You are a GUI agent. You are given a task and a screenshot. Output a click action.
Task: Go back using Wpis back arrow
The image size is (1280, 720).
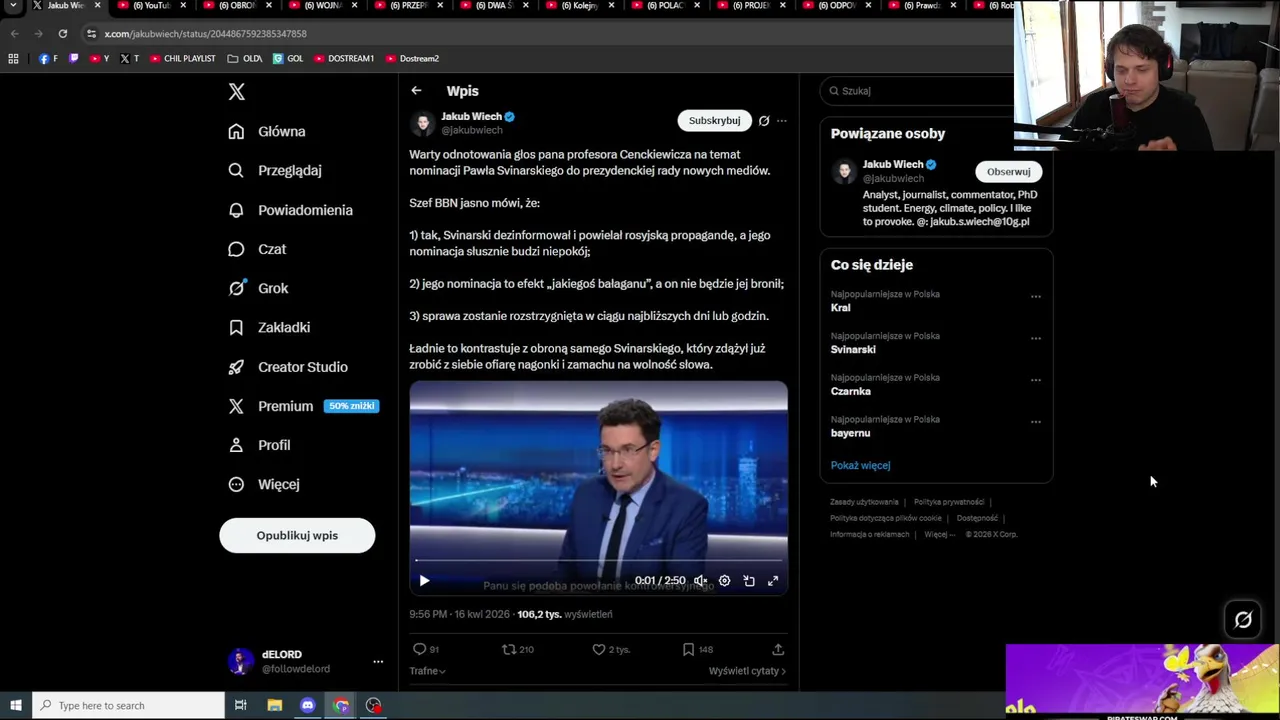416,90
